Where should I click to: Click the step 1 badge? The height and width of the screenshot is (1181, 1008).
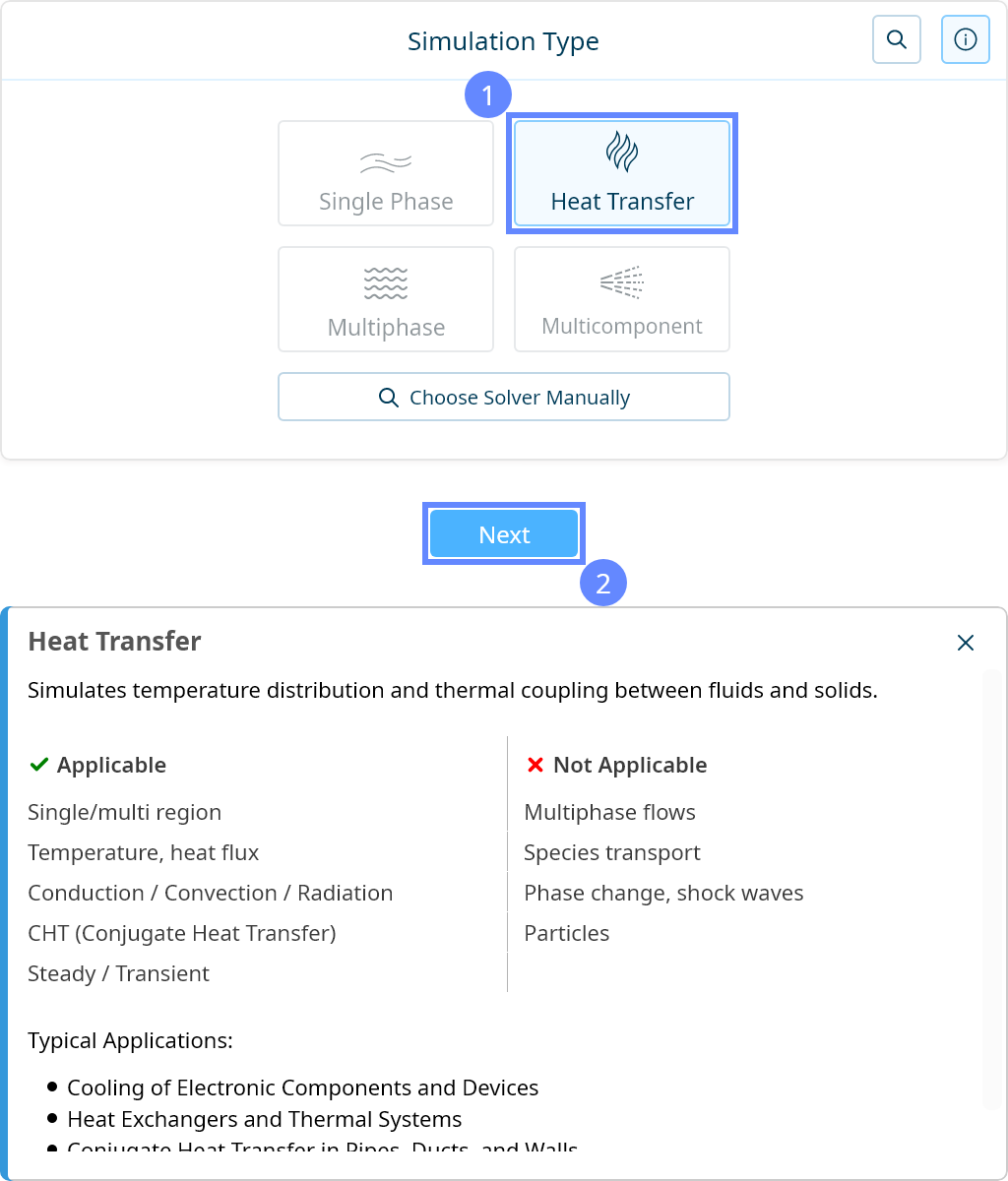coord(488,96)
